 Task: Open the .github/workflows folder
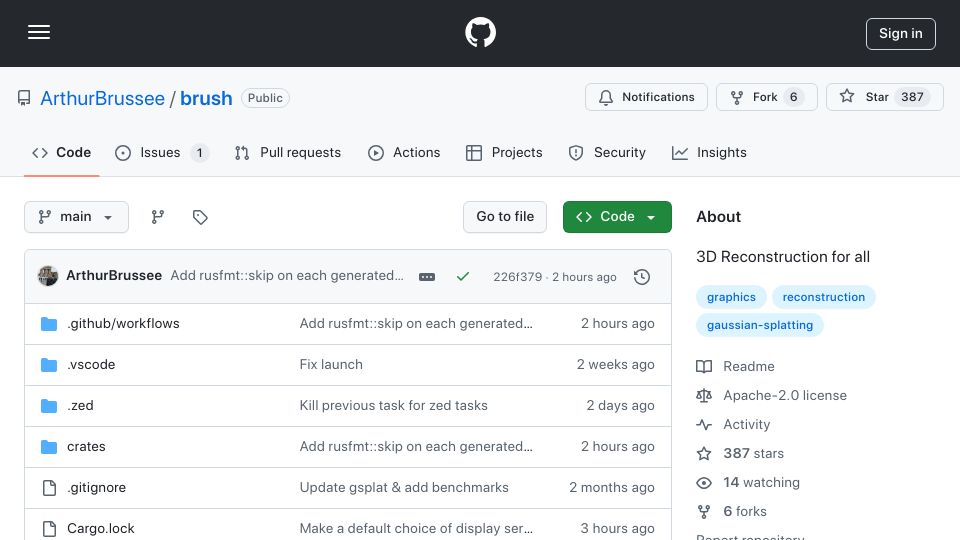pos(123,323)
